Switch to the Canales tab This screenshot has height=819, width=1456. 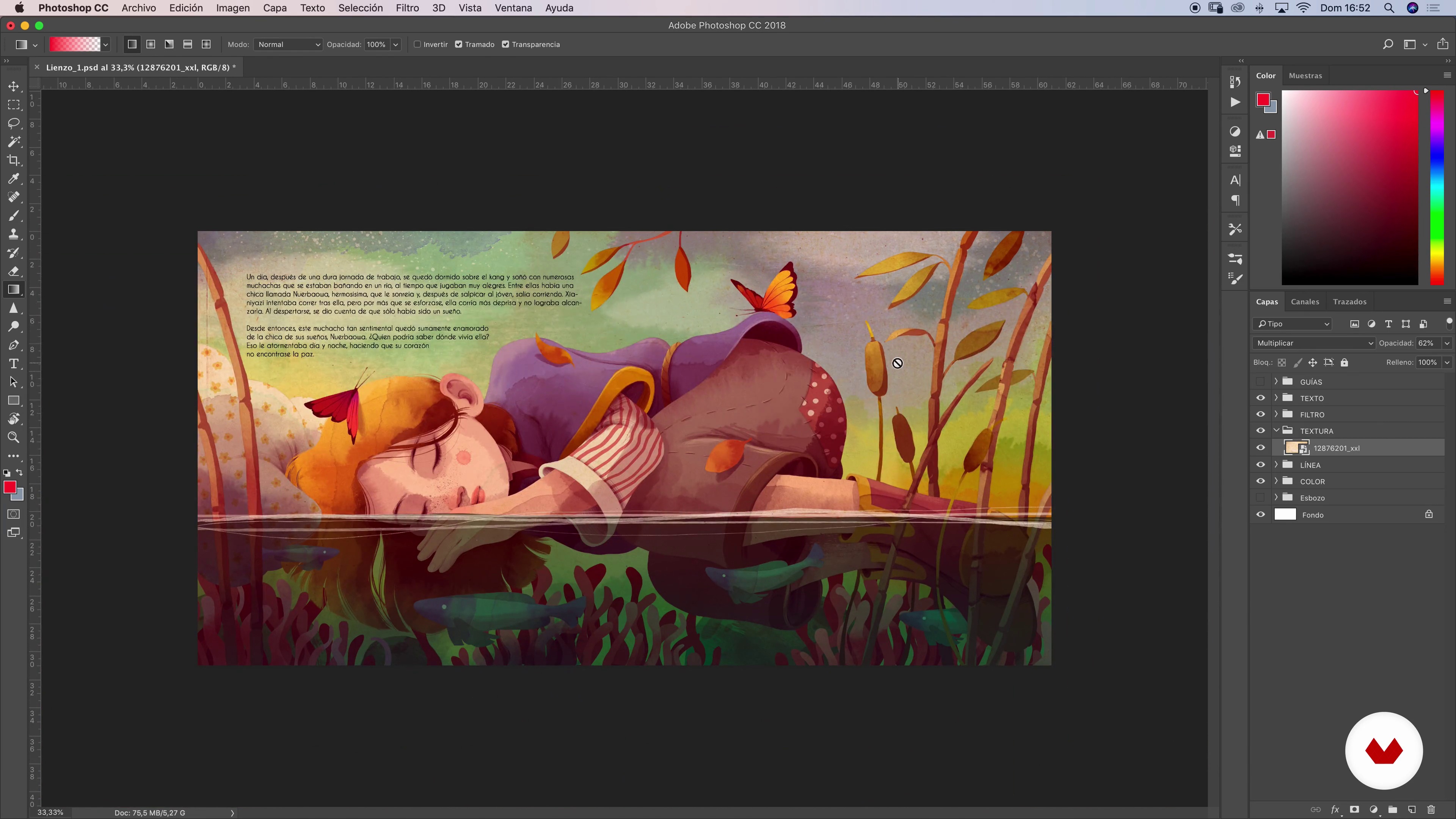point(1304,301)
